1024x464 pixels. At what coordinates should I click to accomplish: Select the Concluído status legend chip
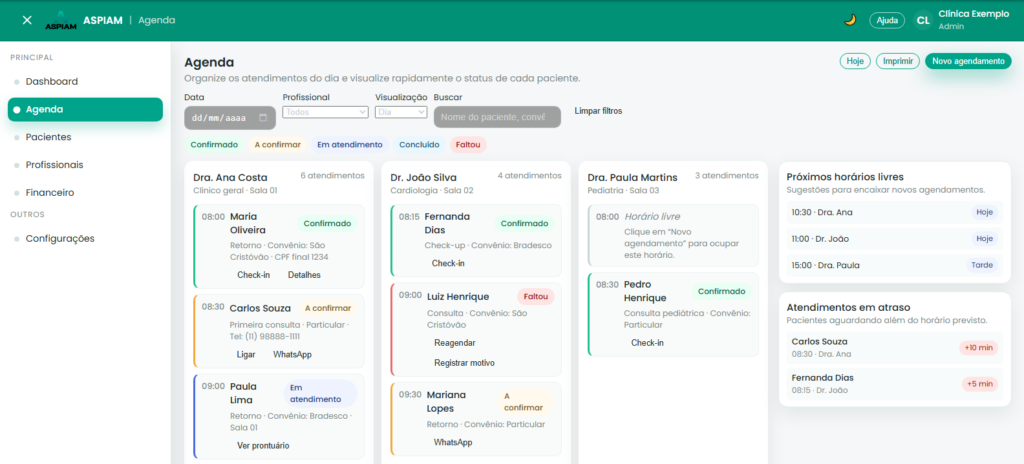pyautogui.click(x=419, y=144)
